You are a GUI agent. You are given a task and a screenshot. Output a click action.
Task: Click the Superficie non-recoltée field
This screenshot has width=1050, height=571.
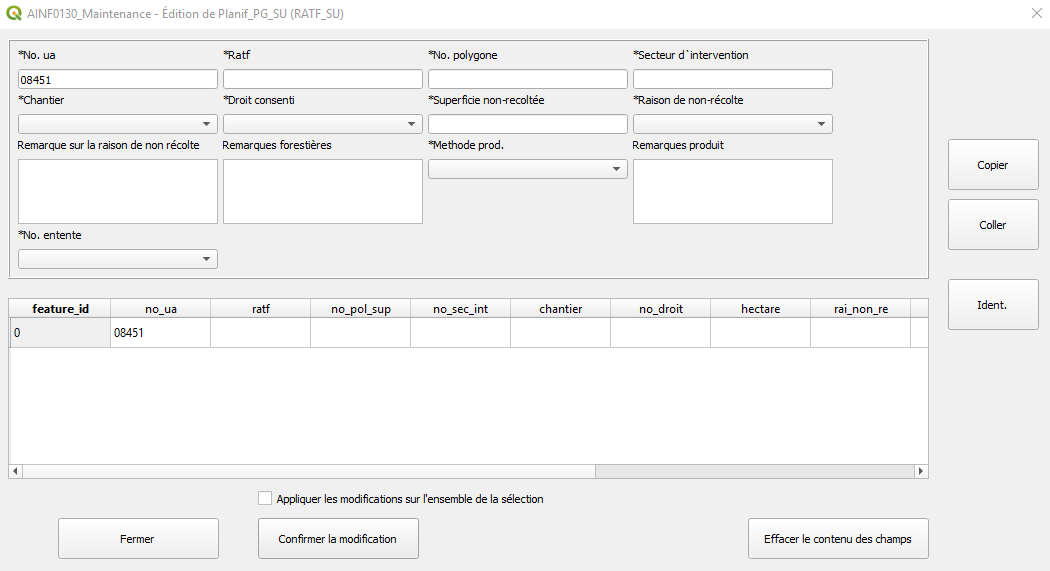coord(528,124)
